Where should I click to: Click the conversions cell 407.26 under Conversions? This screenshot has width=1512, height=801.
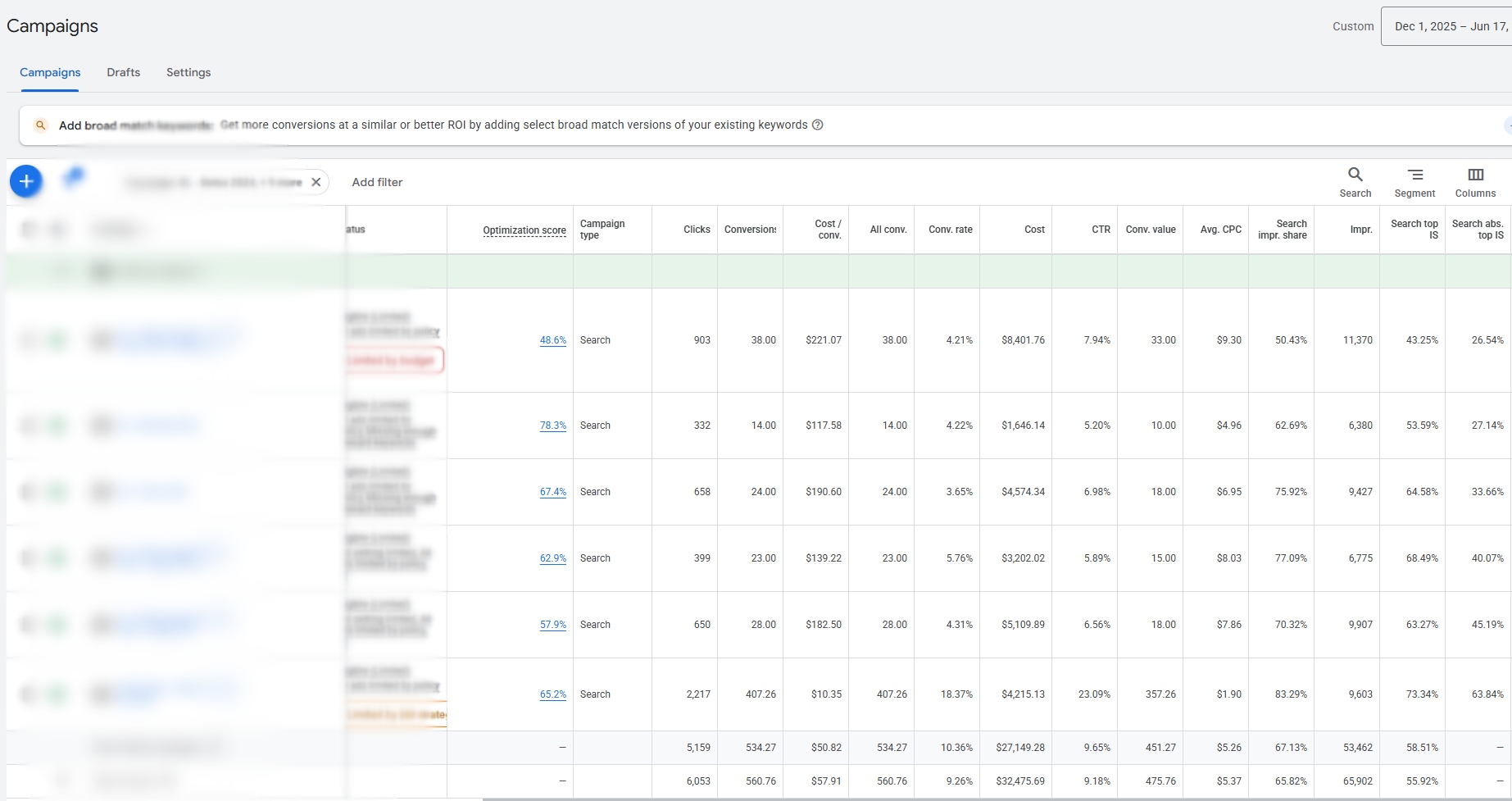point(761,694)
